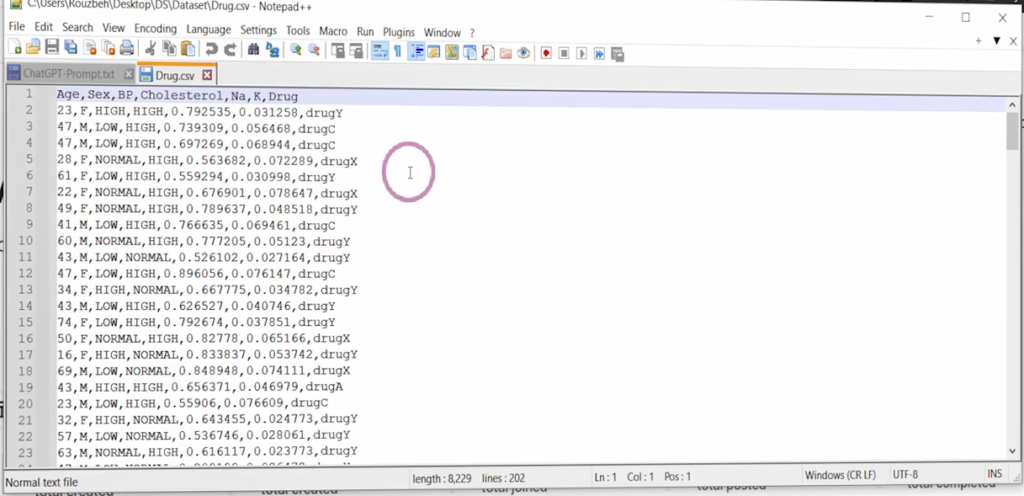Viewport: 1024px width, 496px height.
Task: Click the Print icon in toolbar
Action: click(x=127, y=50)
